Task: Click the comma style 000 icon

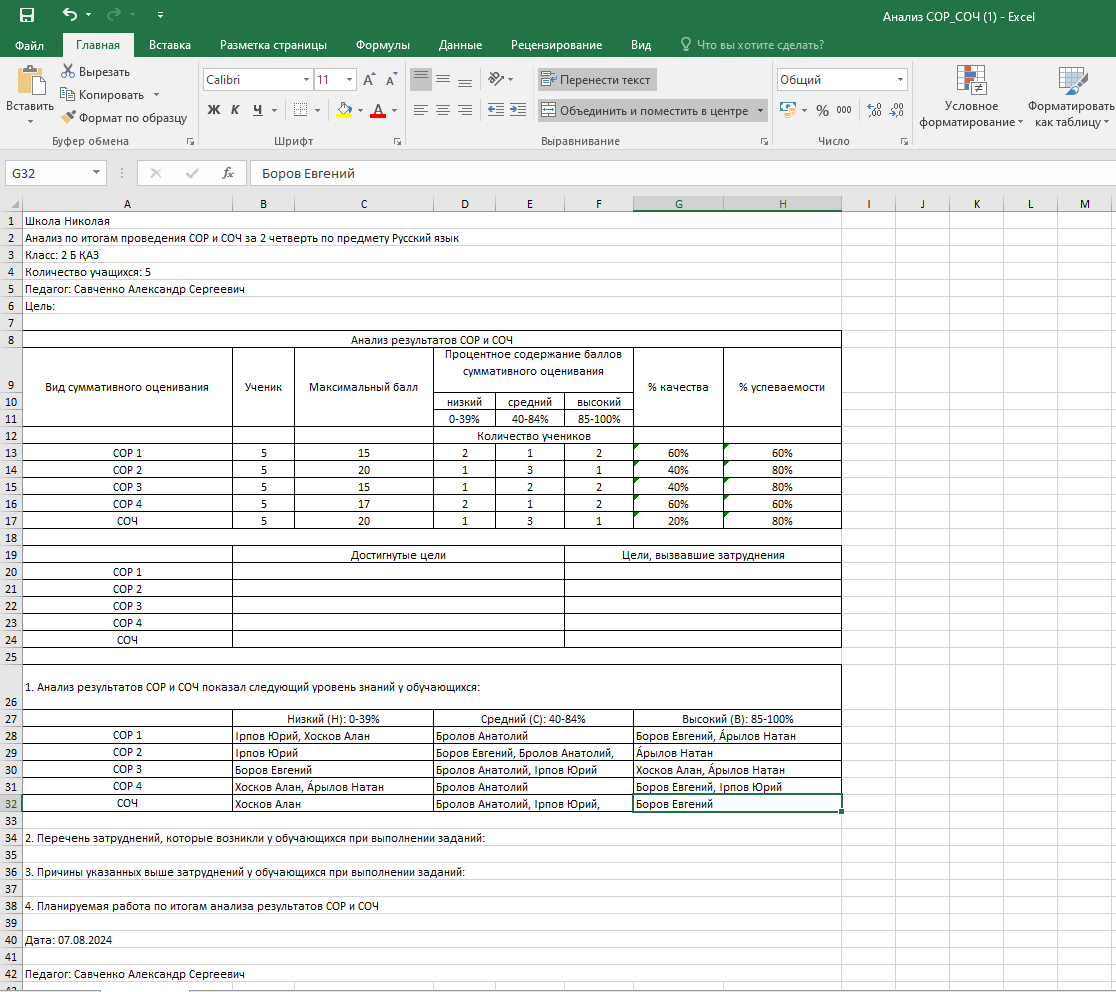Action: (844, 110)
